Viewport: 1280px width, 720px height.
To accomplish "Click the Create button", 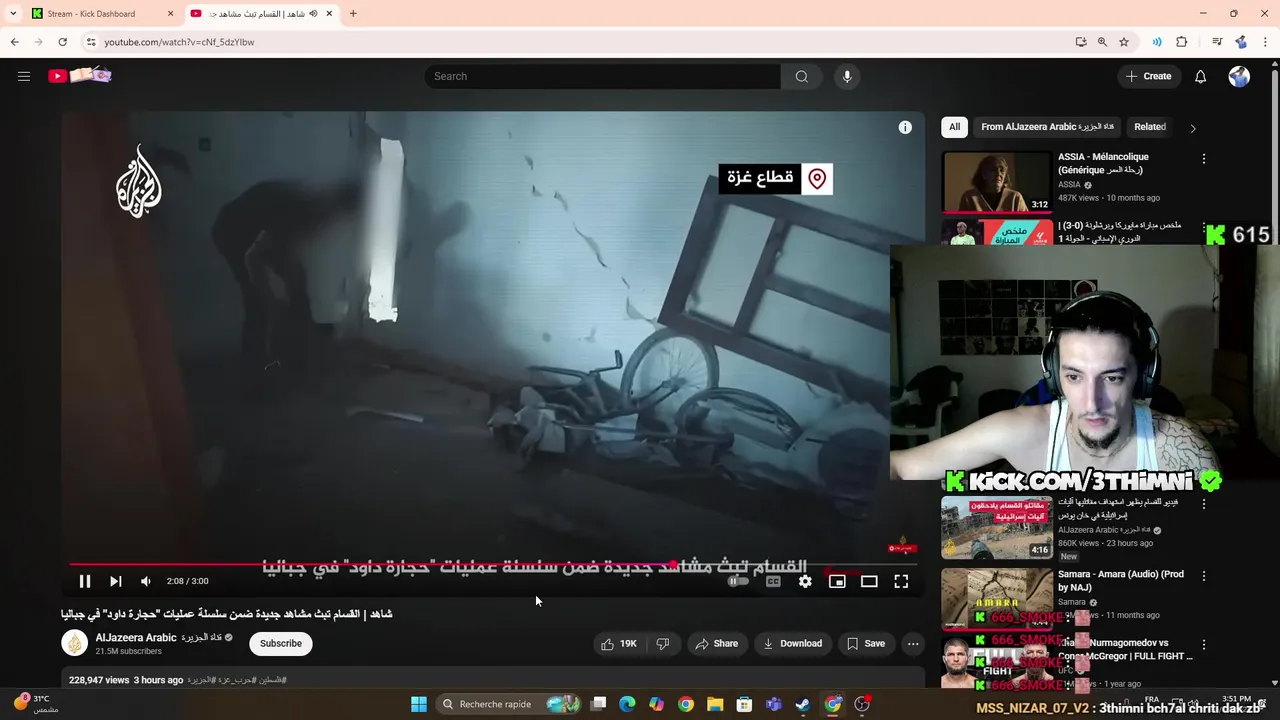I will (1148, 76).
